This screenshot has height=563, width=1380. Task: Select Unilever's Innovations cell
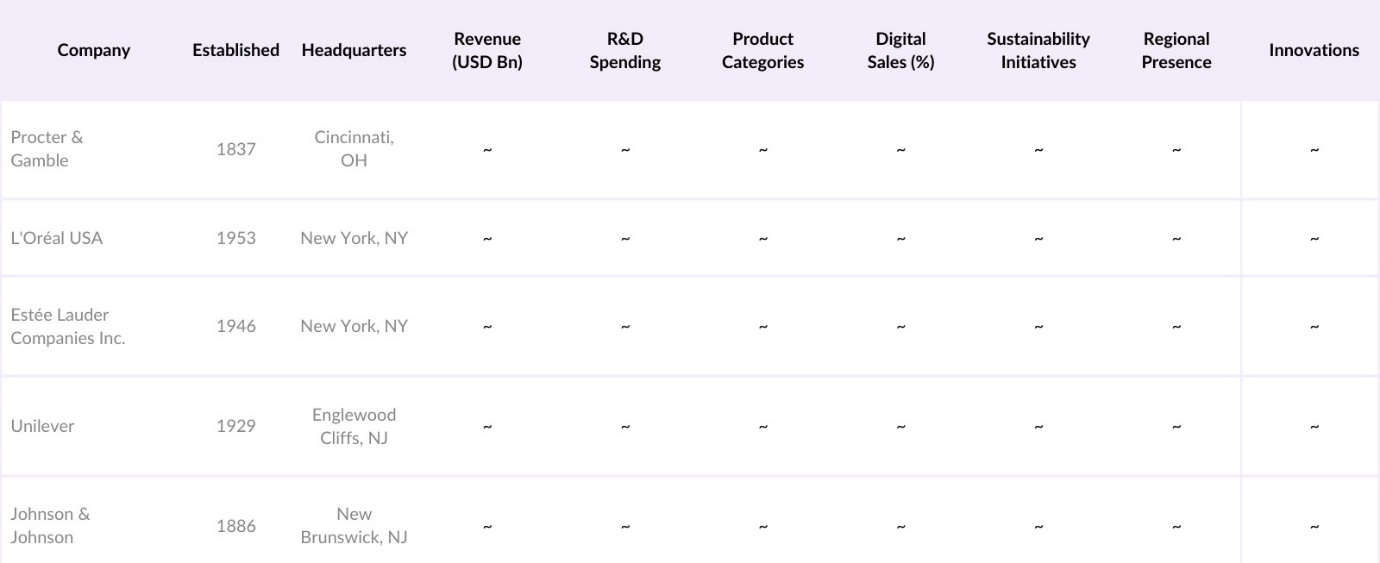tap(1313, 427)
